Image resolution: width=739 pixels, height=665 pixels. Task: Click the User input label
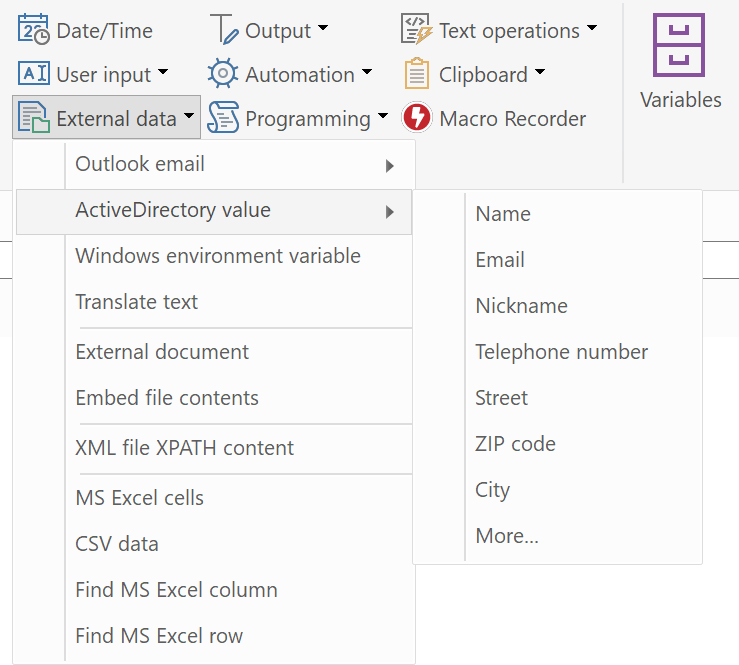pyautogui.click(x=104, y=75)
